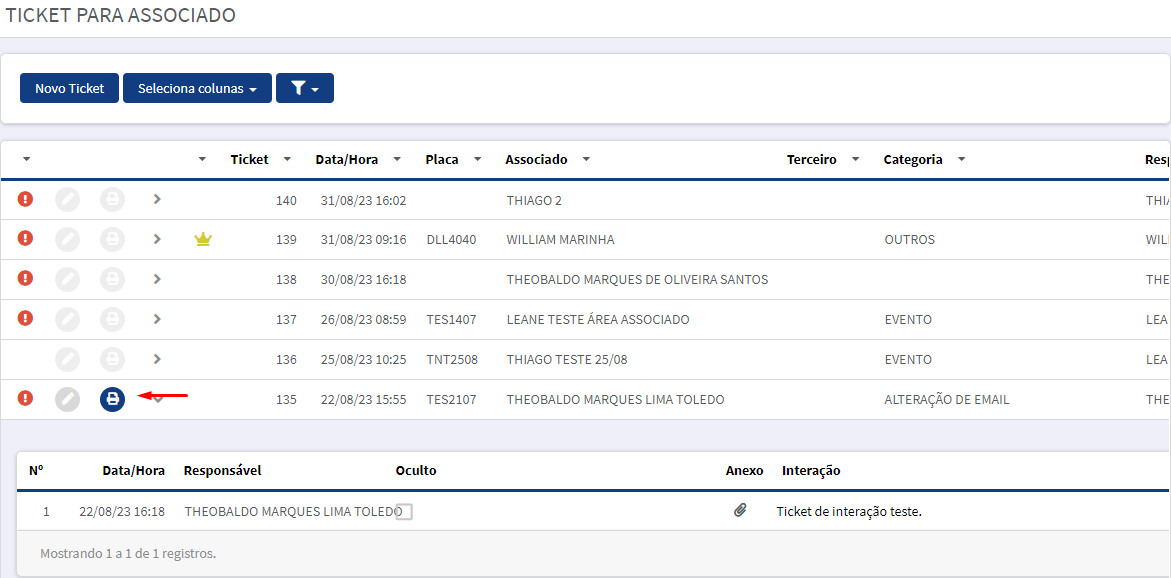The width and height of the screenshot is (1171, 578).
Task: Open the Ticket column sort arrow
Action: click(287, 160)
